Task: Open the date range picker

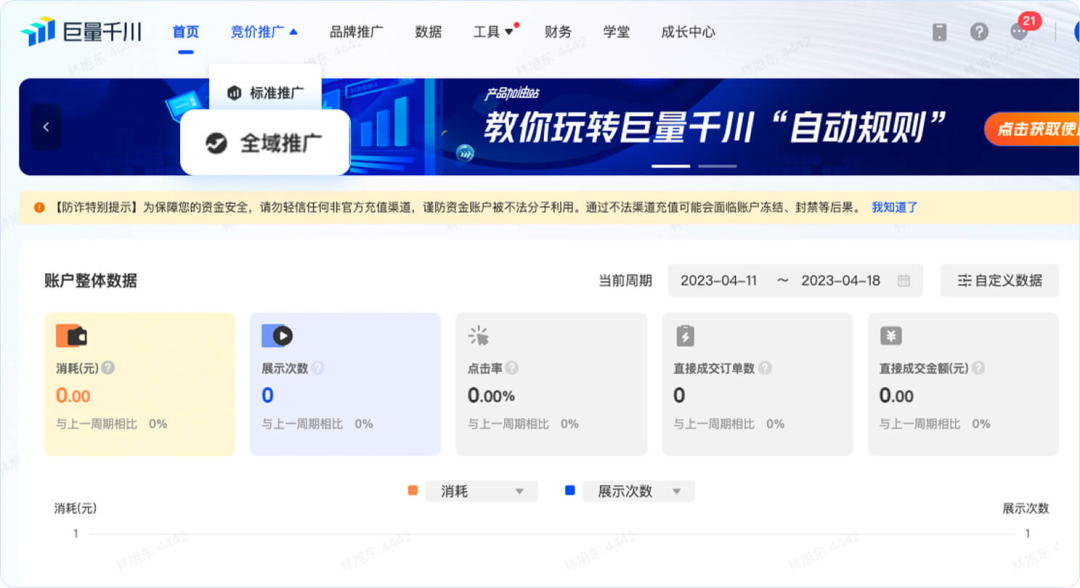Action: [795, 280]
